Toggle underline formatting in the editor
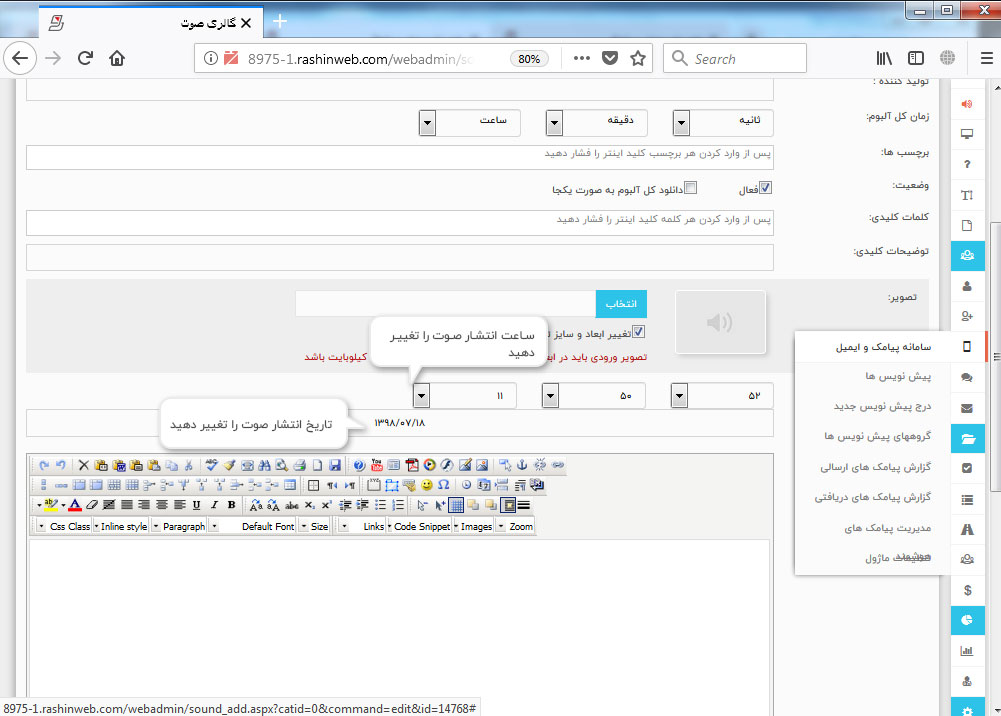 [x=197, y=505]
